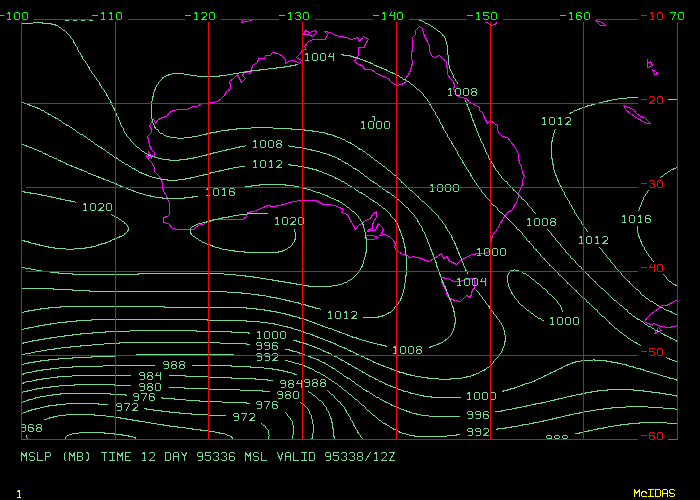Select the -140 longitude label
700x500 pixels.
pos(390,16)
